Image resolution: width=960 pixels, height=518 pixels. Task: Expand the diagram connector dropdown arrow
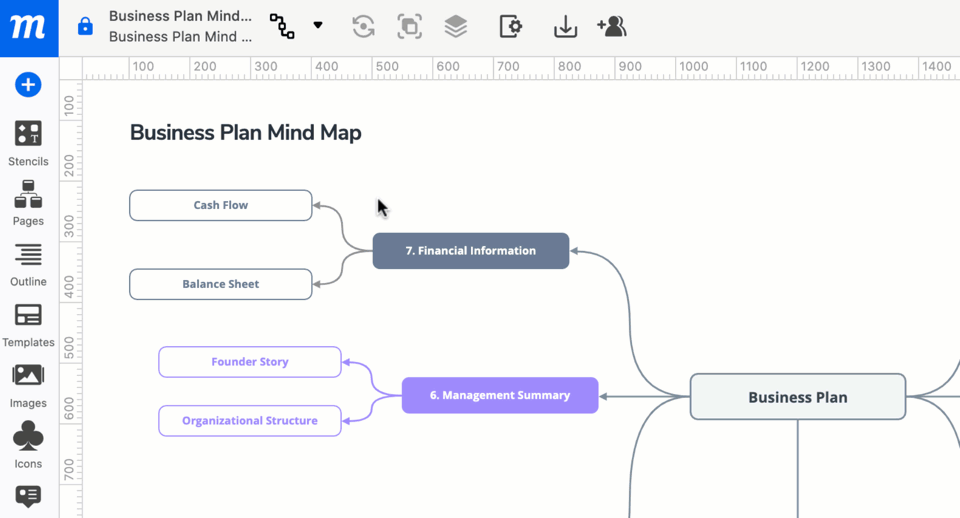point(318,26)
